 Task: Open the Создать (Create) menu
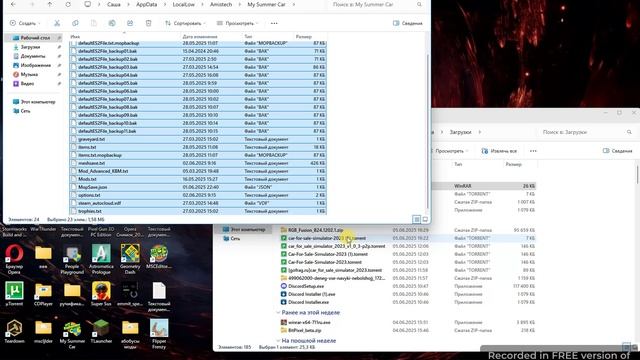click(x=25, y=23)
